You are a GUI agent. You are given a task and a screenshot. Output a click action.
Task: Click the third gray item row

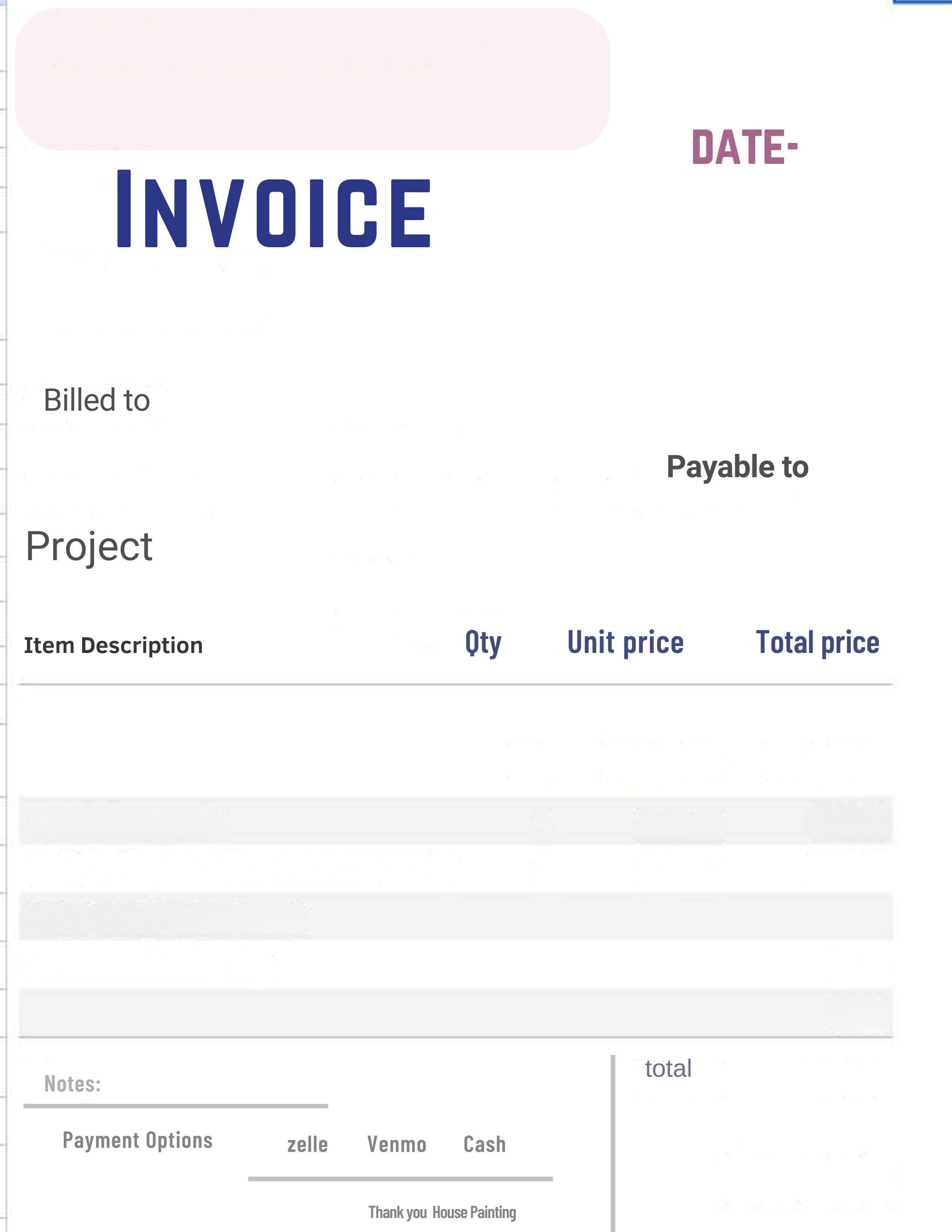click(x=456, y=1013)
